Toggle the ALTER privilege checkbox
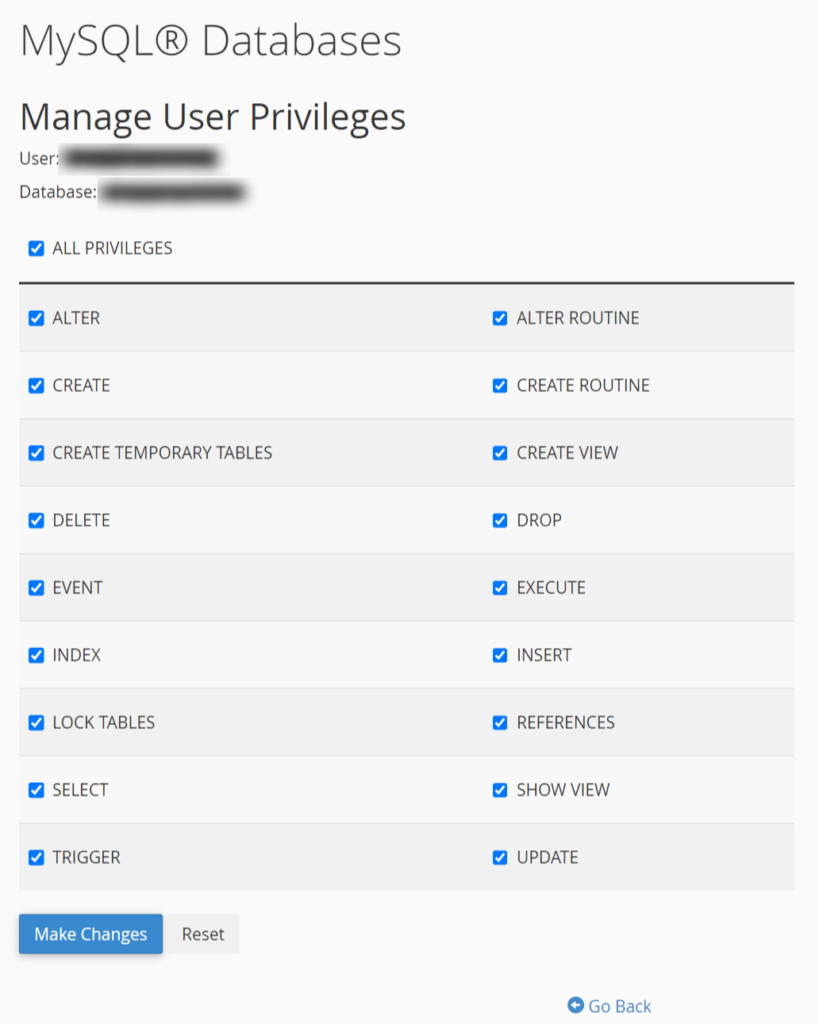The image size is (819, 1024). [x=37, y=319]
